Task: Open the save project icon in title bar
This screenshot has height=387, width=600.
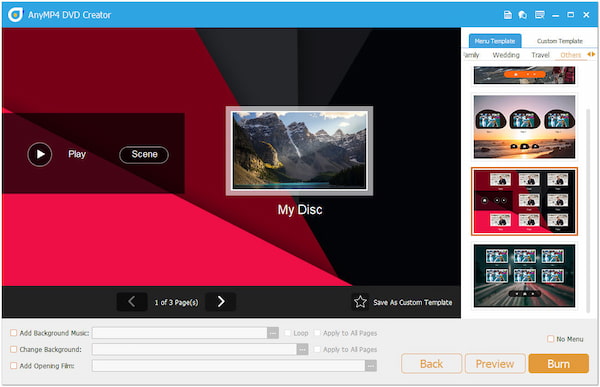Action: (x=507, y=15)
